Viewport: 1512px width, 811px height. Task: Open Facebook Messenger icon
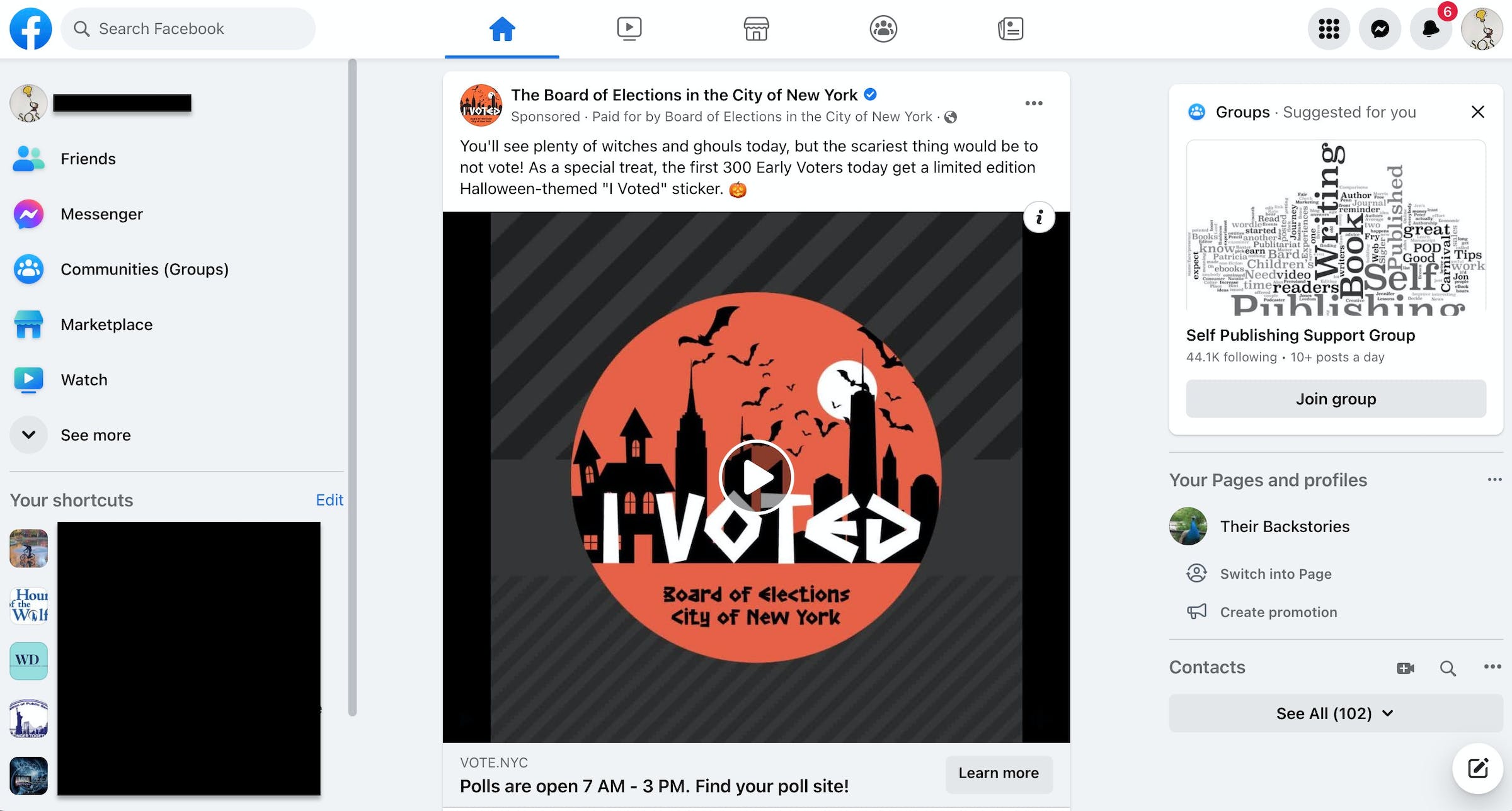click(x=1380, y=28)
